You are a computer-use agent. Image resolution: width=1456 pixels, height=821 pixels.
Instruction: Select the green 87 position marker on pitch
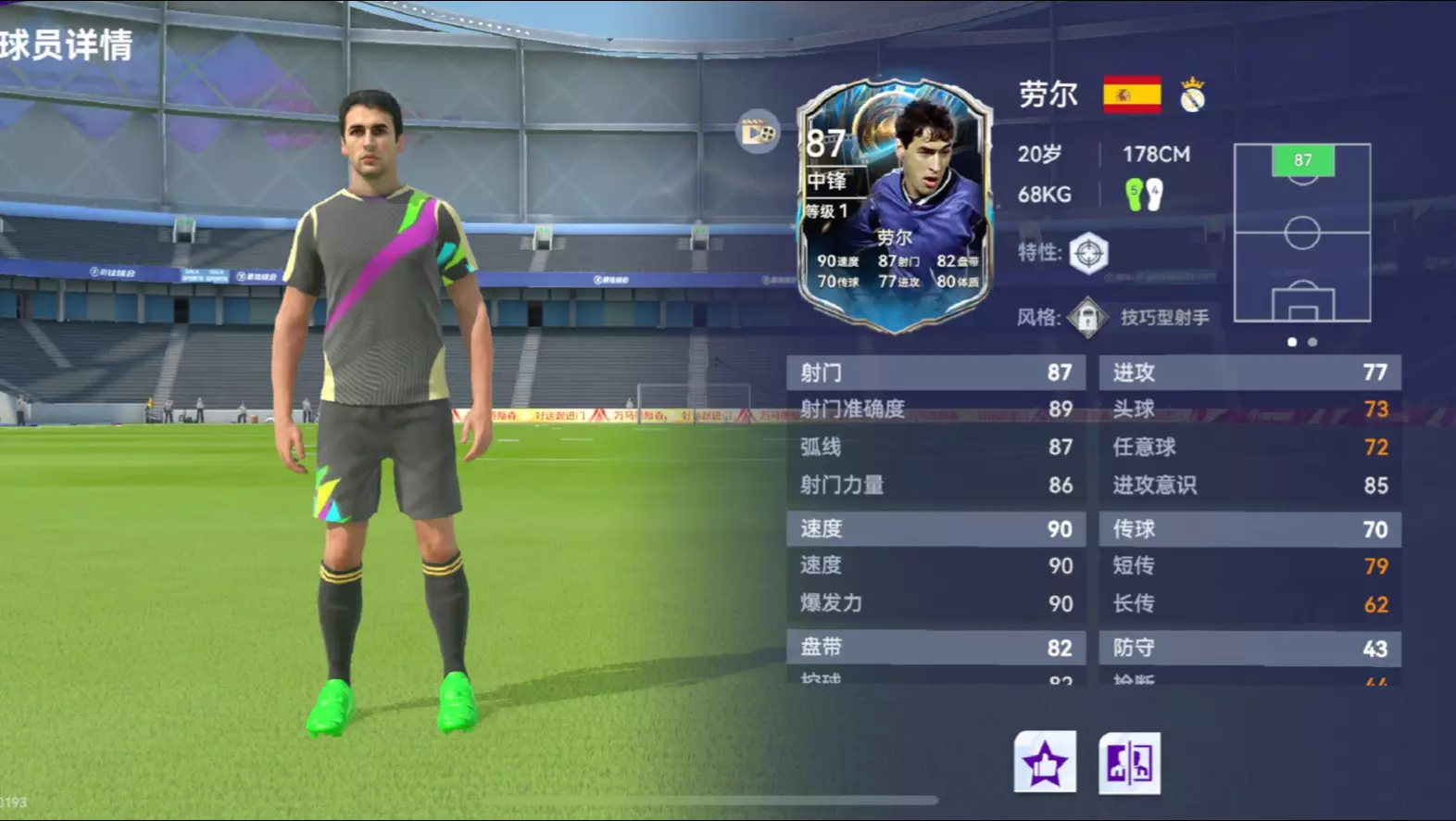click(1302, 160)
